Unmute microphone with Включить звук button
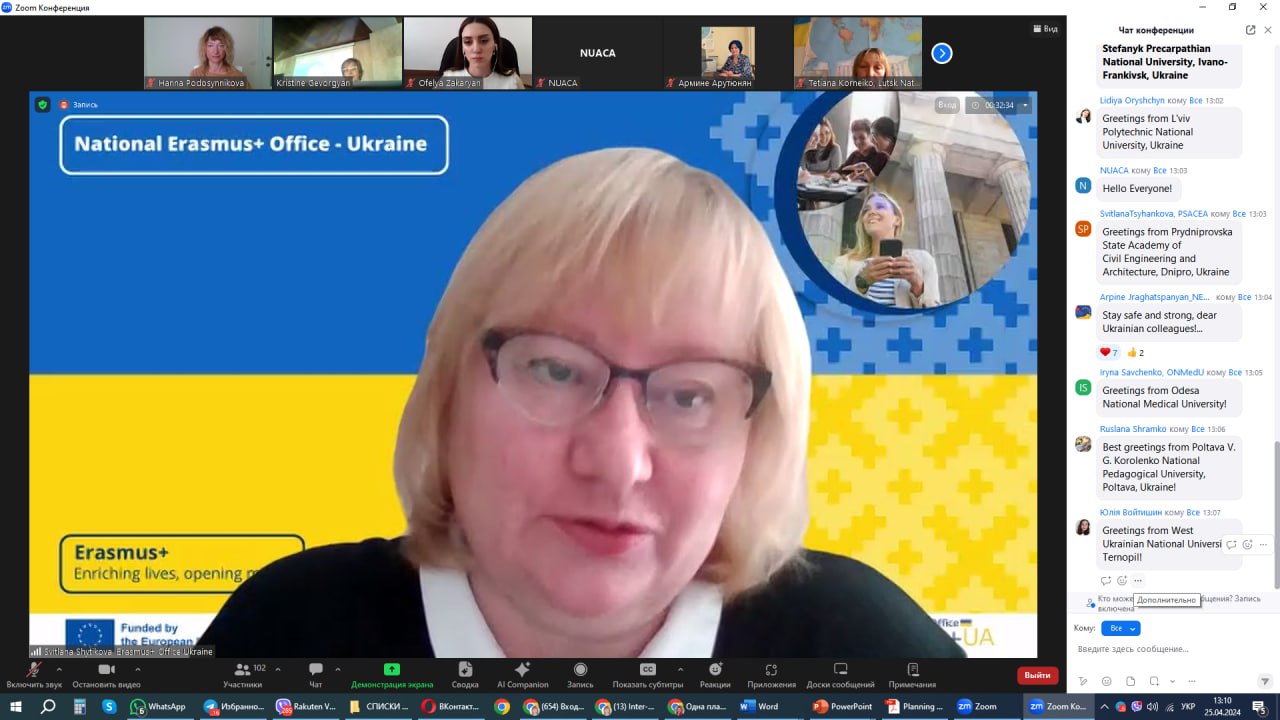Screen dimensions: 1280x720 [x=34, y=674]
